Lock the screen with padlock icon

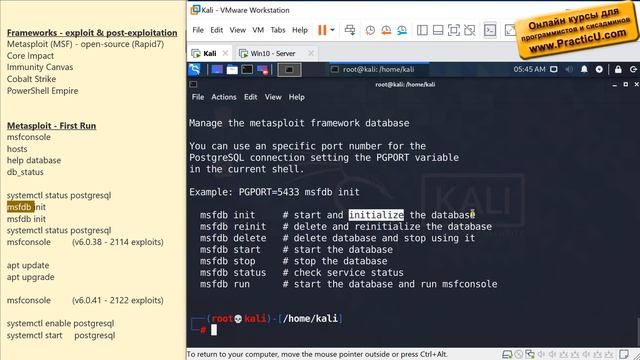click(618, 69)
